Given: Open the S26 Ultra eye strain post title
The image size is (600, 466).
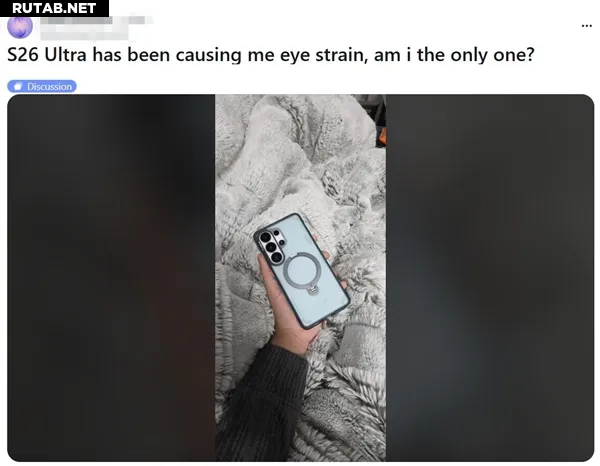Looking at the screenshot, I should click(271, 55).
